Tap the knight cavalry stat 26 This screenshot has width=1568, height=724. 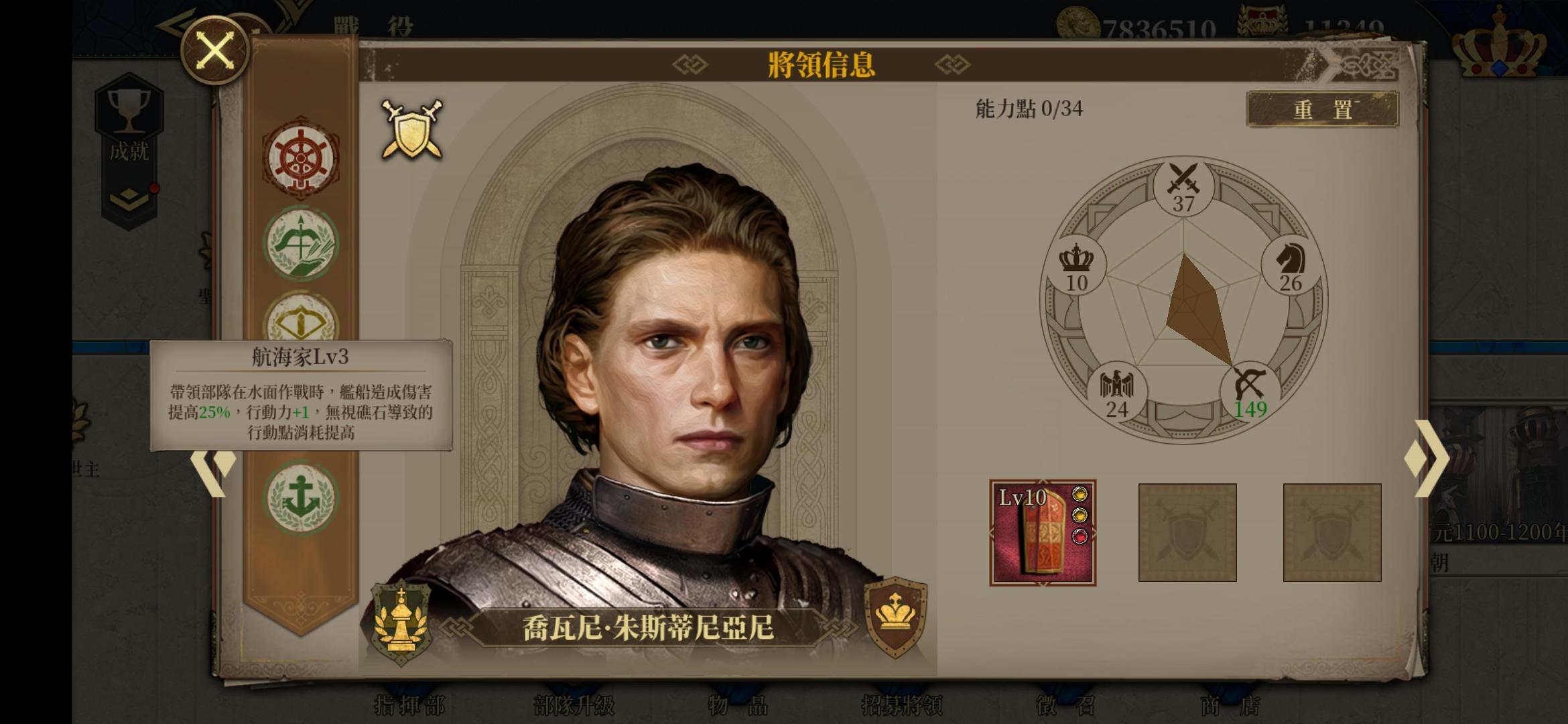pos(1290,266)
